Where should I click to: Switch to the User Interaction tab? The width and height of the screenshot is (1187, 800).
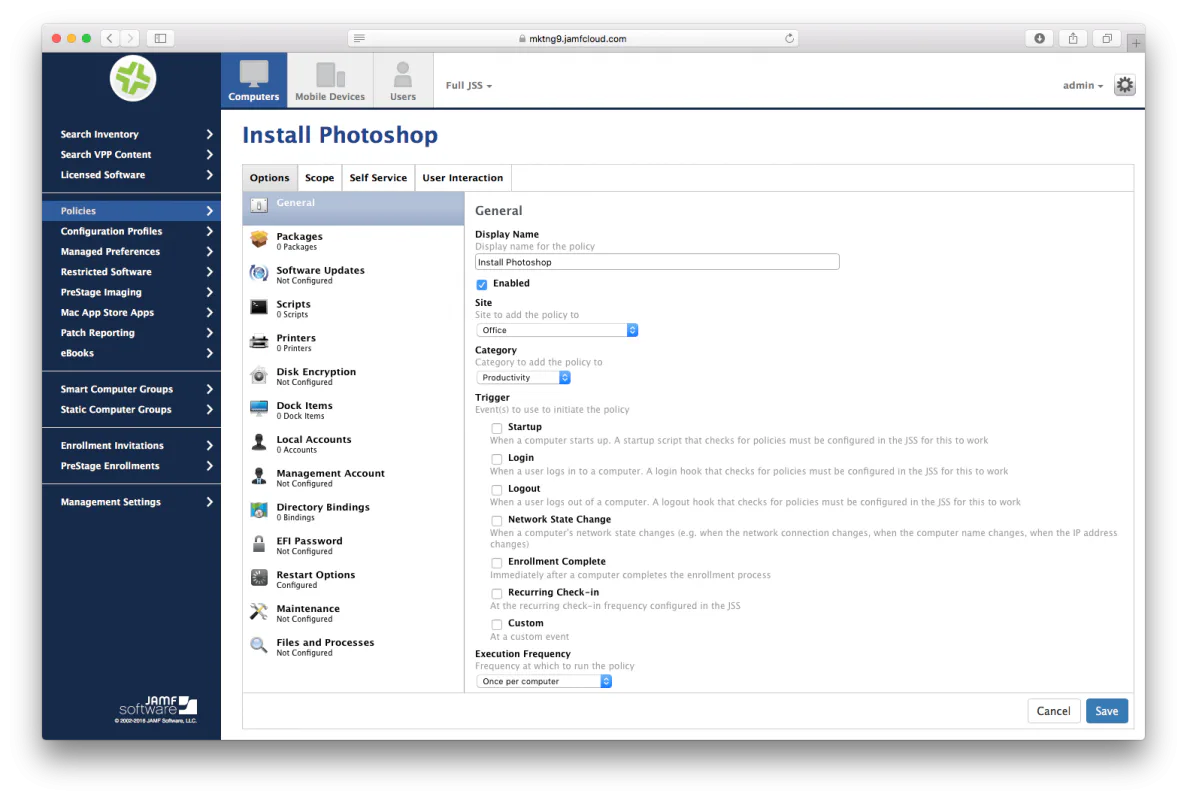(463, 178)
